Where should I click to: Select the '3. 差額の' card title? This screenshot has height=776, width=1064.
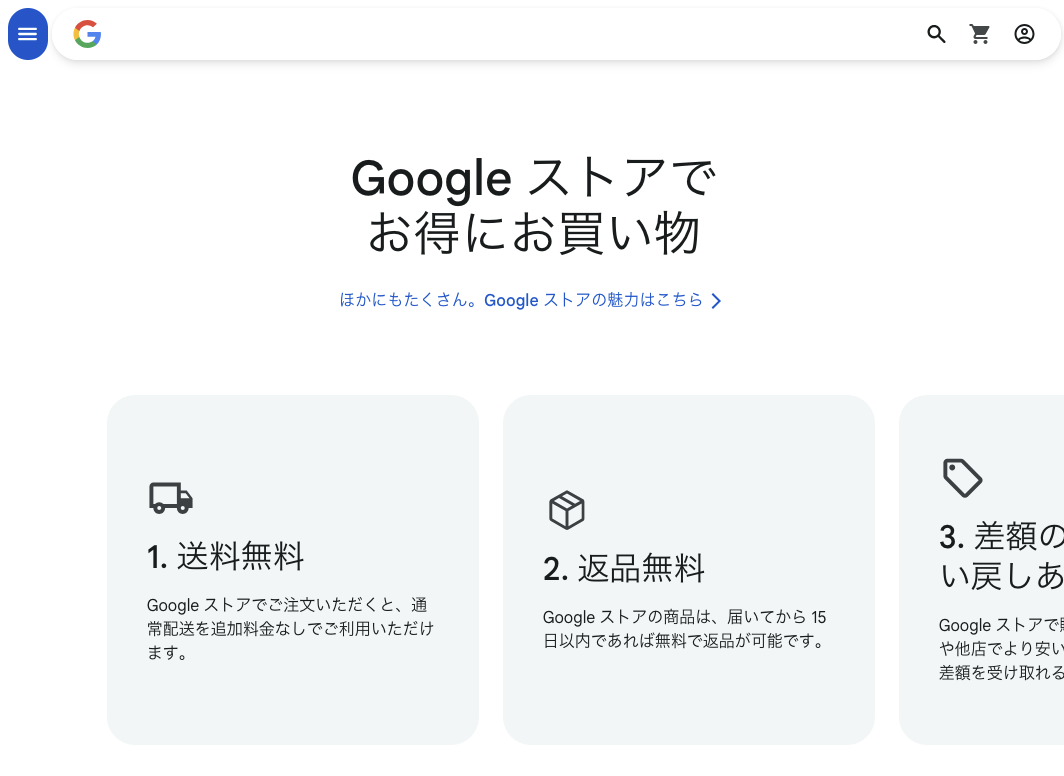click(1001, 555)
